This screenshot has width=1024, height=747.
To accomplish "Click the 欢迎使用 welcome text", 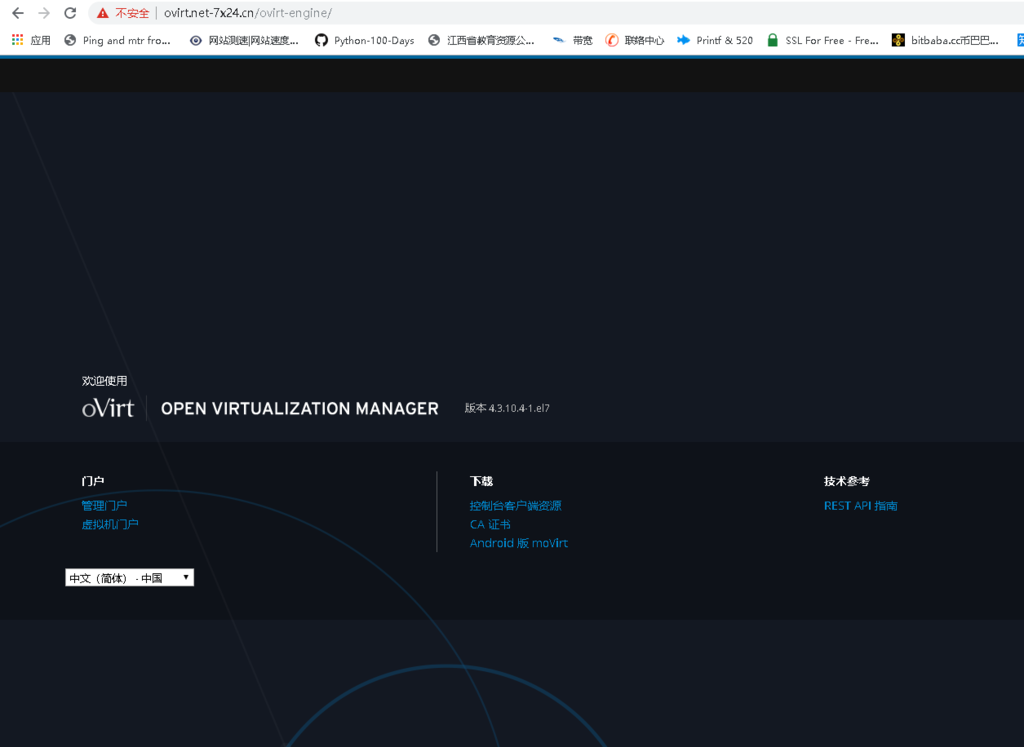I will (104, 381).
